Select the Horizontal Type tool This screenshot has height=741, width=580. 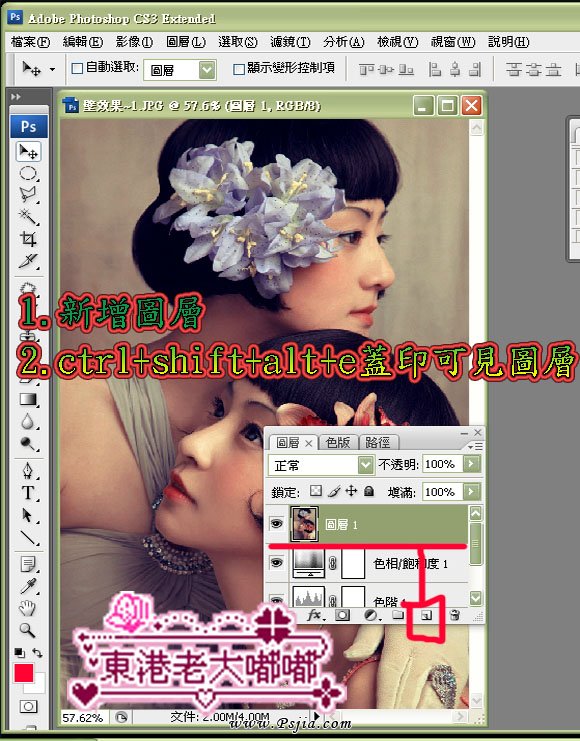(x=28, y=492)
